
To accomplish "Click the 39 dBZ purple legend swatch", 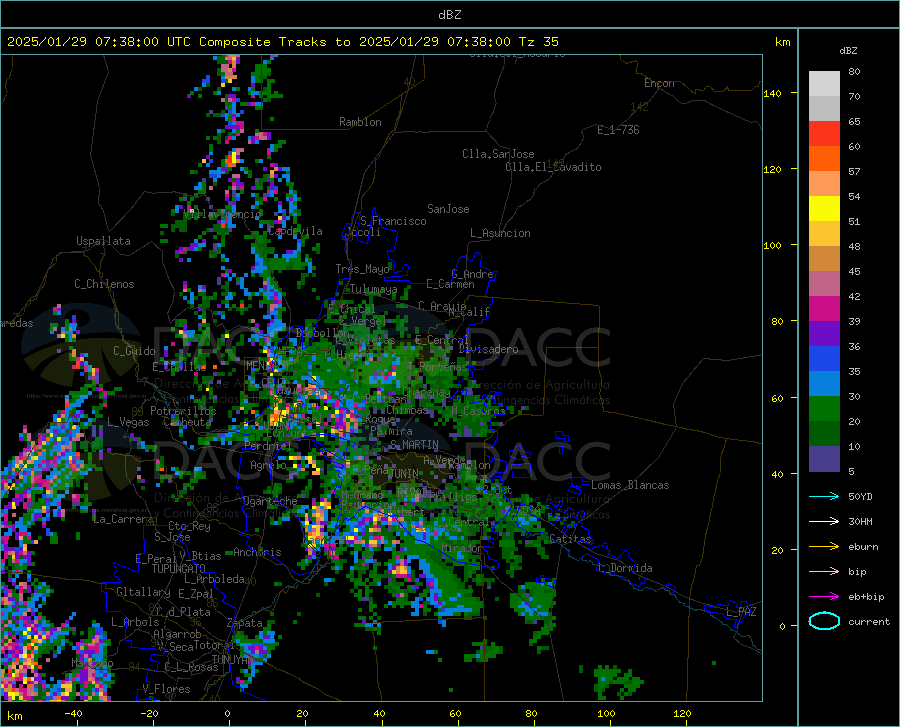I will [x=824, y=334].
